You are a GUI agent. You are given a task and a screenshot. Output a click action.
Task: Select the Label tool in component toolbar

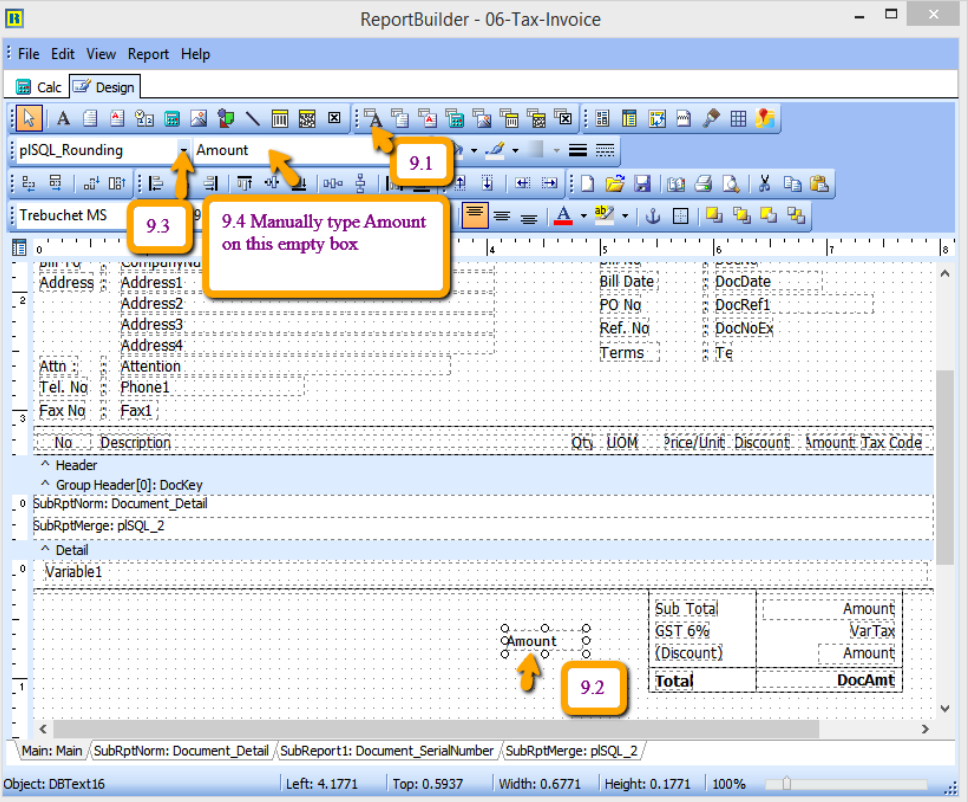(62, 118)
